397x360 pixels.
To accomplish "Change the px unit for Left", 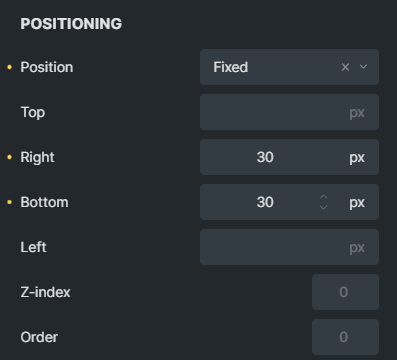I will coord(357,248).
